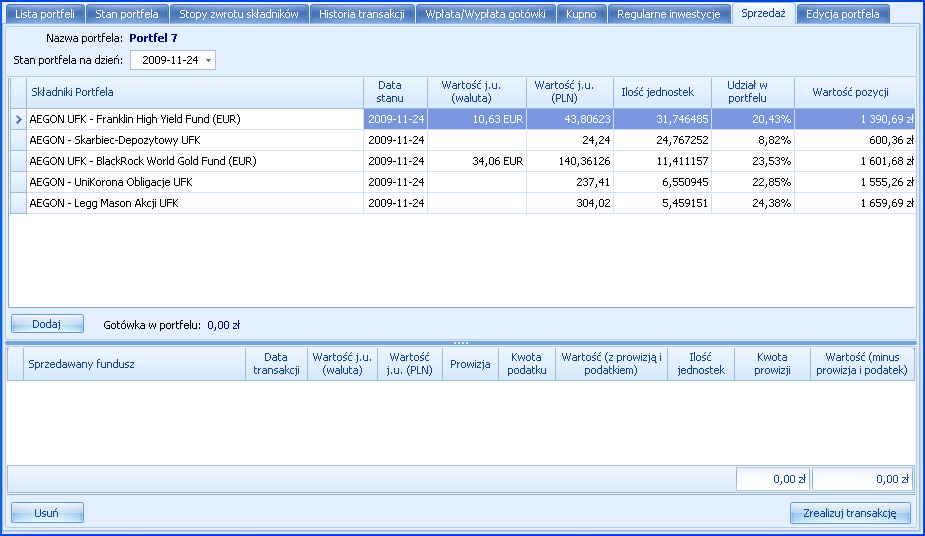Click the 140,36126 value cell

(x=570, y=161)
